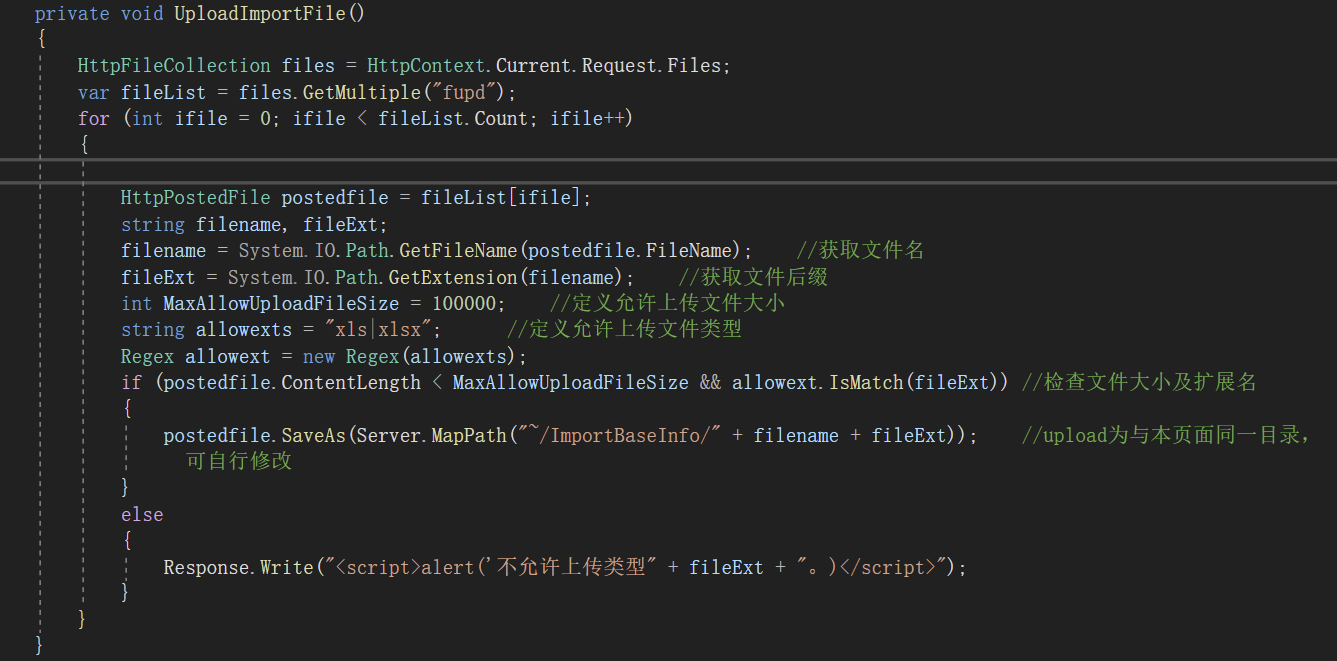Viewport: 1337px width, 661px height.
Task: Click the 'for' loop keyword
Action: (x=94, y=118)
